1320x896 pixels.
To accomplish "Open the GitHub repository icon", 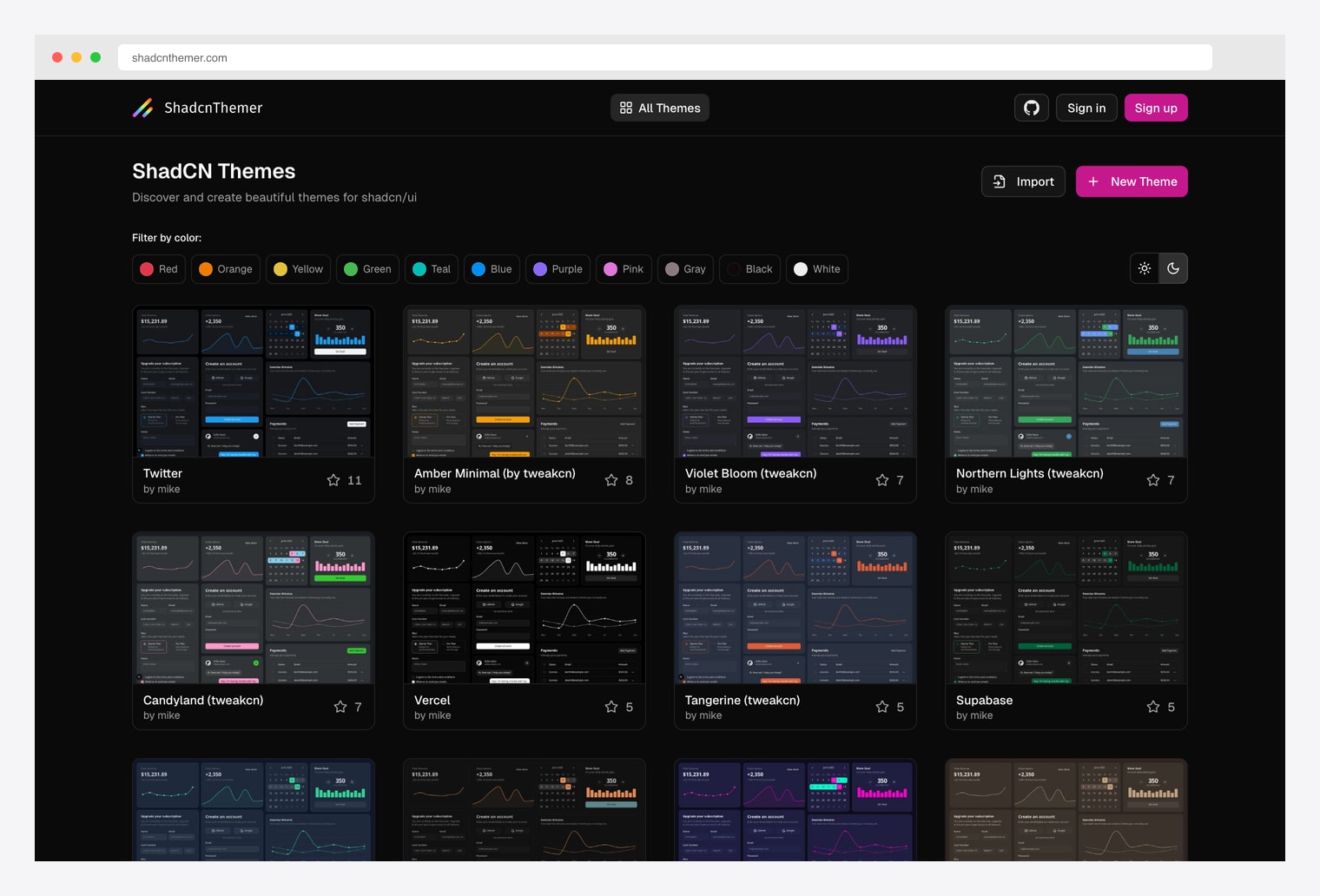I will coord(1032,108).
